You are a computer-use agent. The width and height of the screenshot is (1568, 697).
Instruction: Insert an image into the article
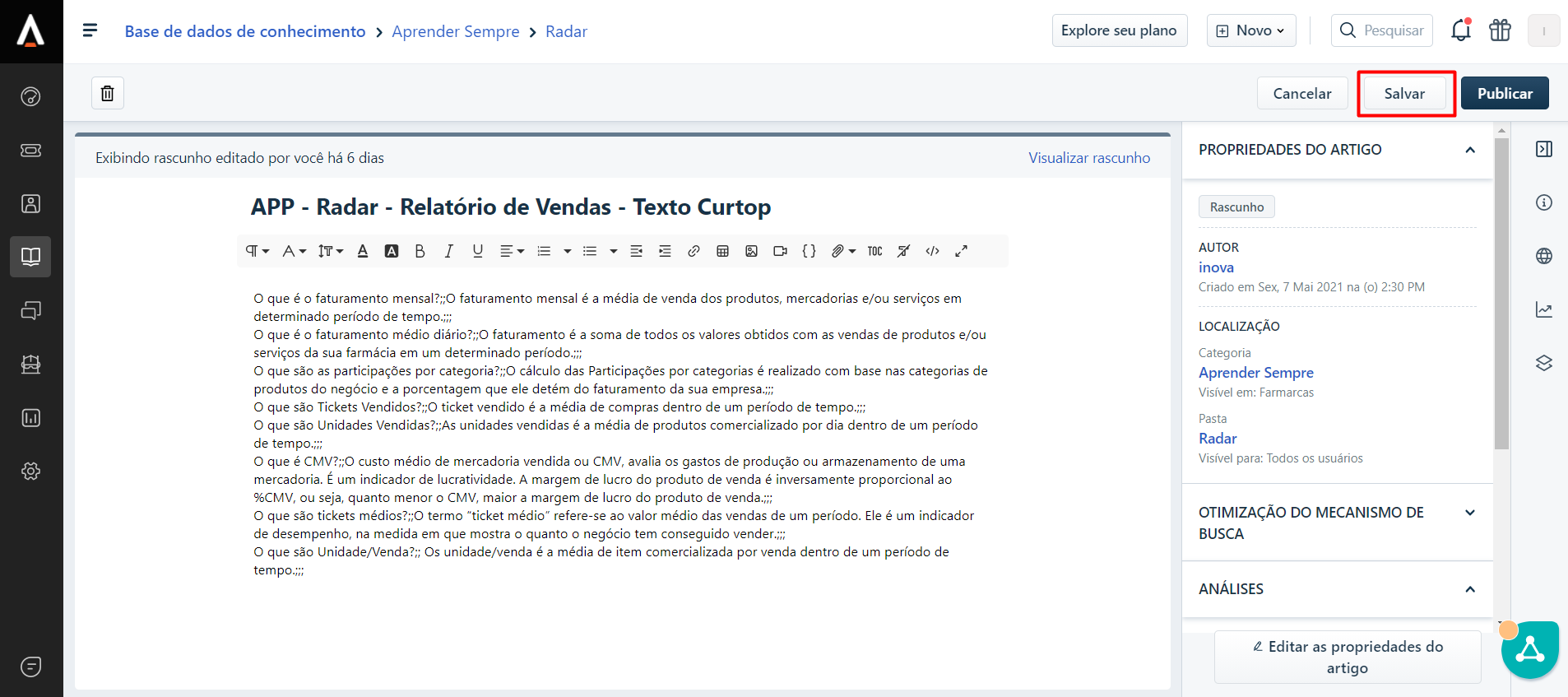(x=751, y=252)
